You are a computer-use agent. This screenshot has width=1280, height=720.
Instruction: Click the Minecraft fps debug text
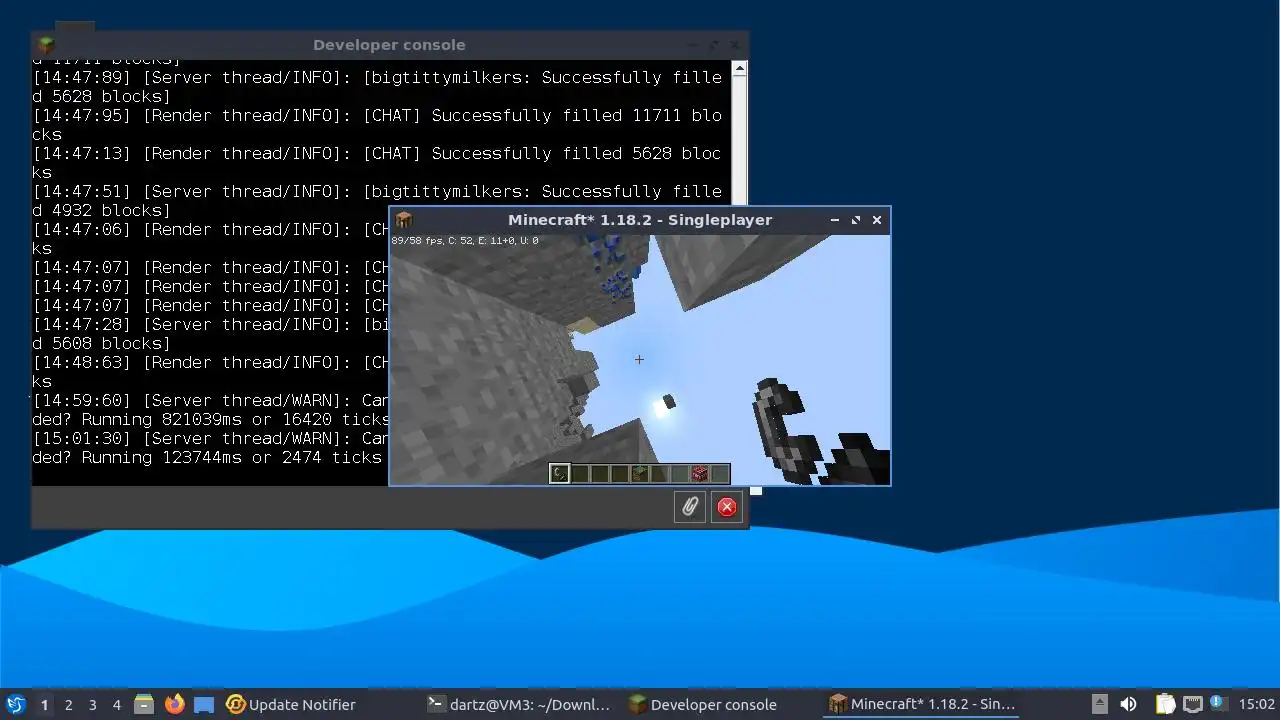pos(465,241)
